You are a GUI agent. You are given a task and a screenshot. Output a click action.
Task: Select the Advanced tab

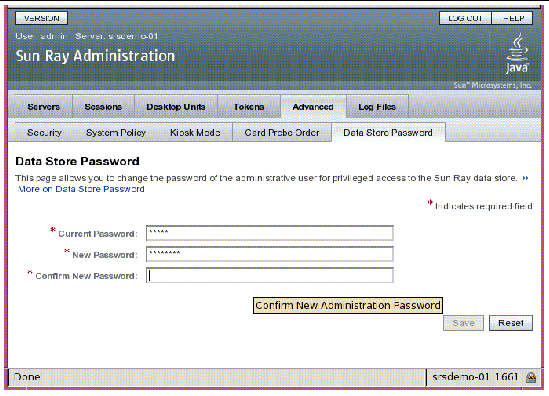(x=313, y=107)
